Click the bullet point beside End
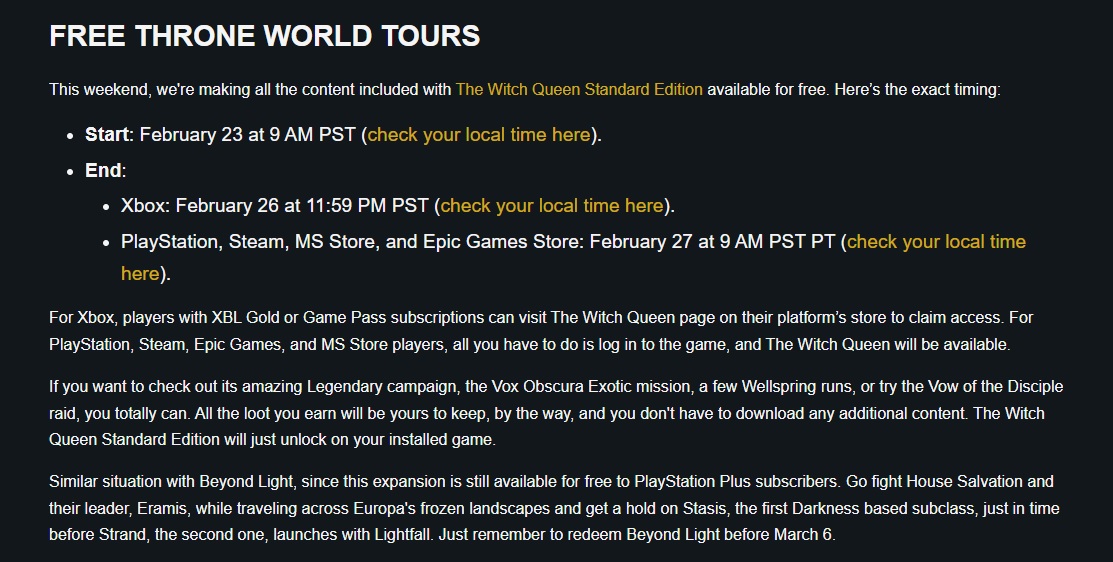1113x562 pixels. pyautogui.click(x=70, y=171)
